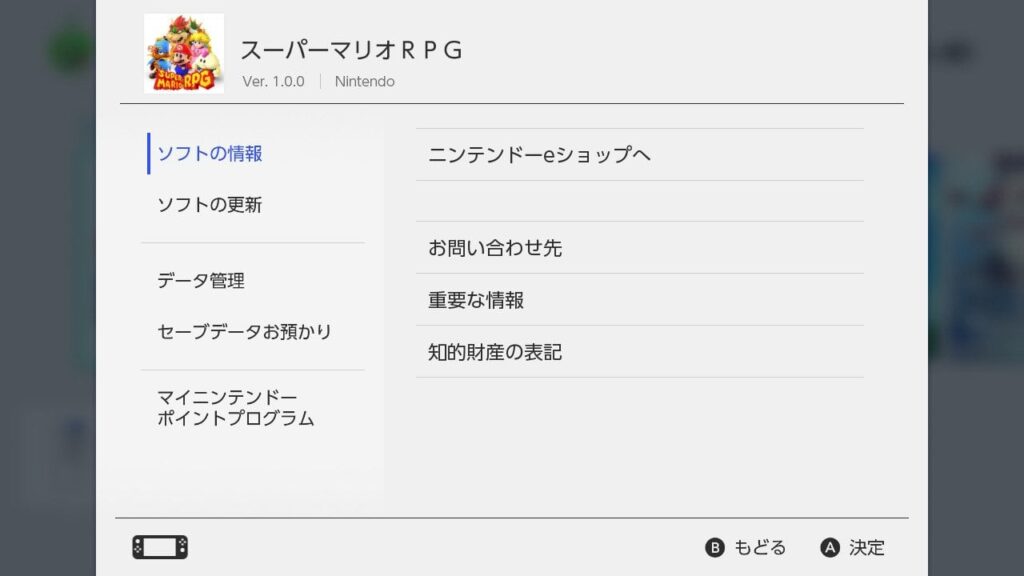Click the Nintendo publisher label icon area
Viewport: 1024px width, 576px height.
(x=364, y=81)
